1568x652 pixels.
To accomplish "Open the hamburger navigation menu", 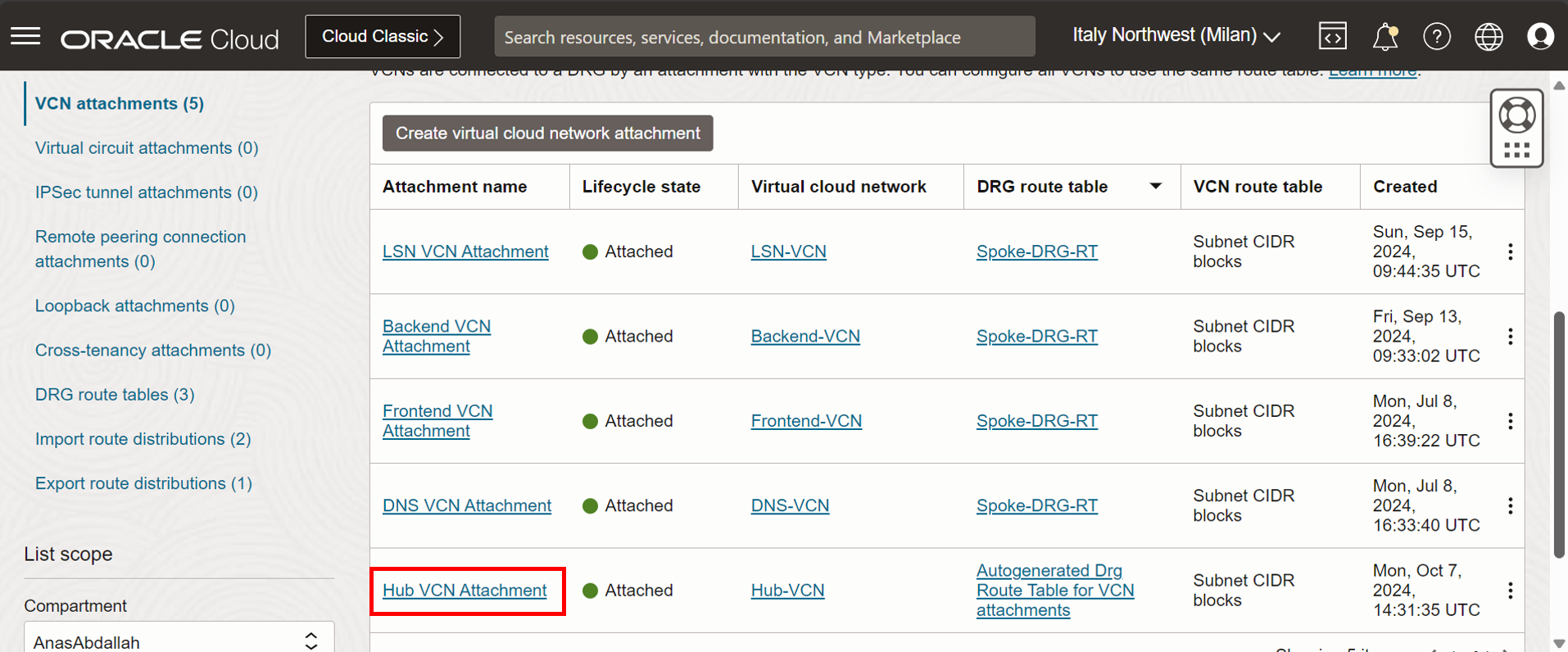I will 25,36.
